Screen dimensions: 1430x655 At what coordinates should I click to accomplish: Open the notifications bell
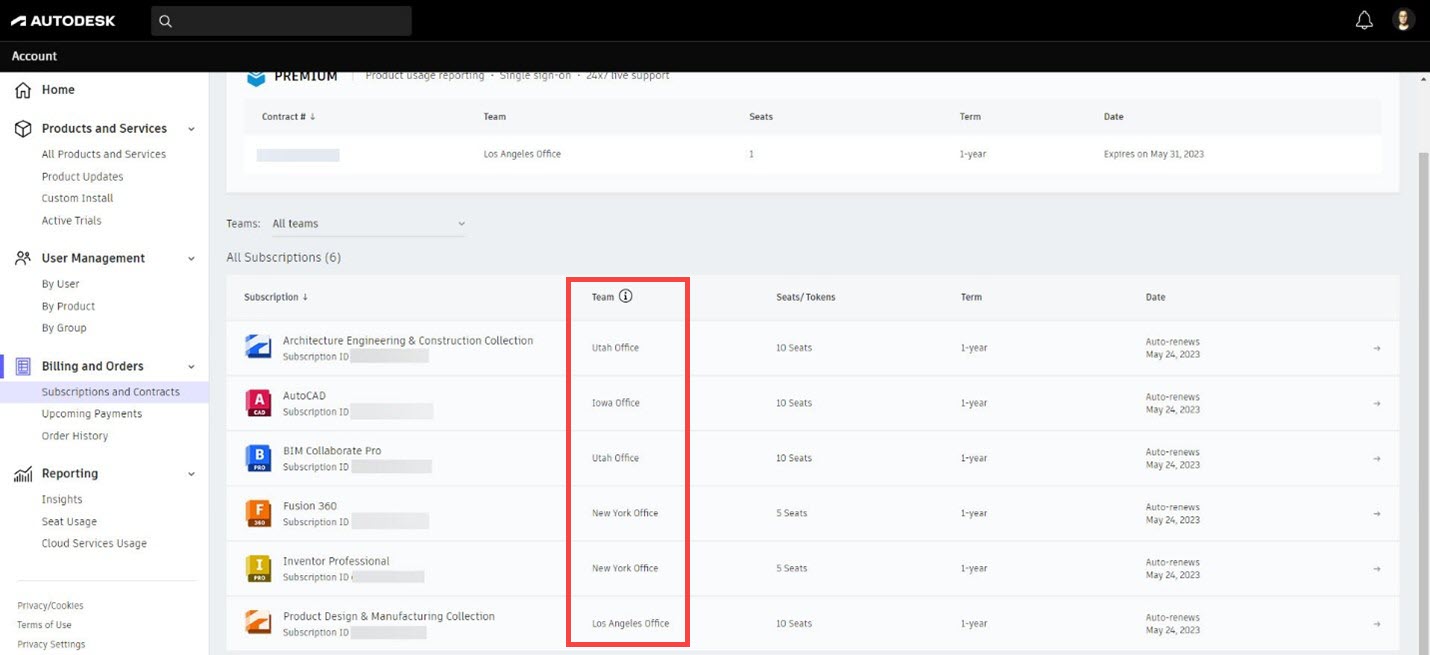coord(1364,20)
